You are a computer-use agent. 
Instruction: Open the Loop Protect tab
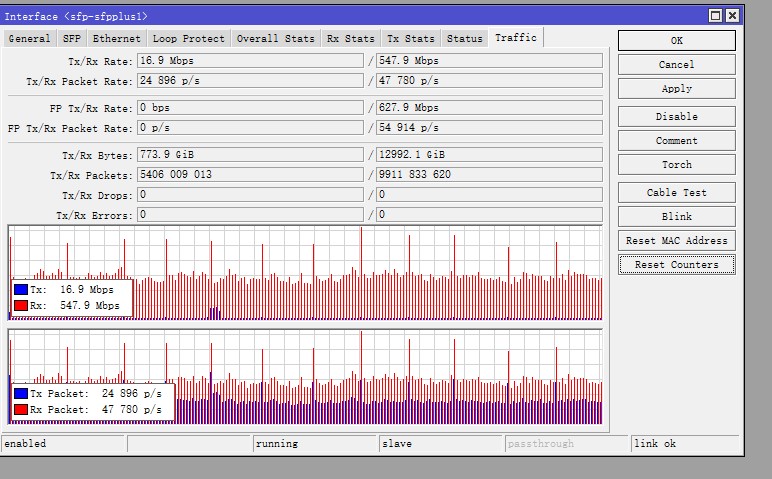189,38
